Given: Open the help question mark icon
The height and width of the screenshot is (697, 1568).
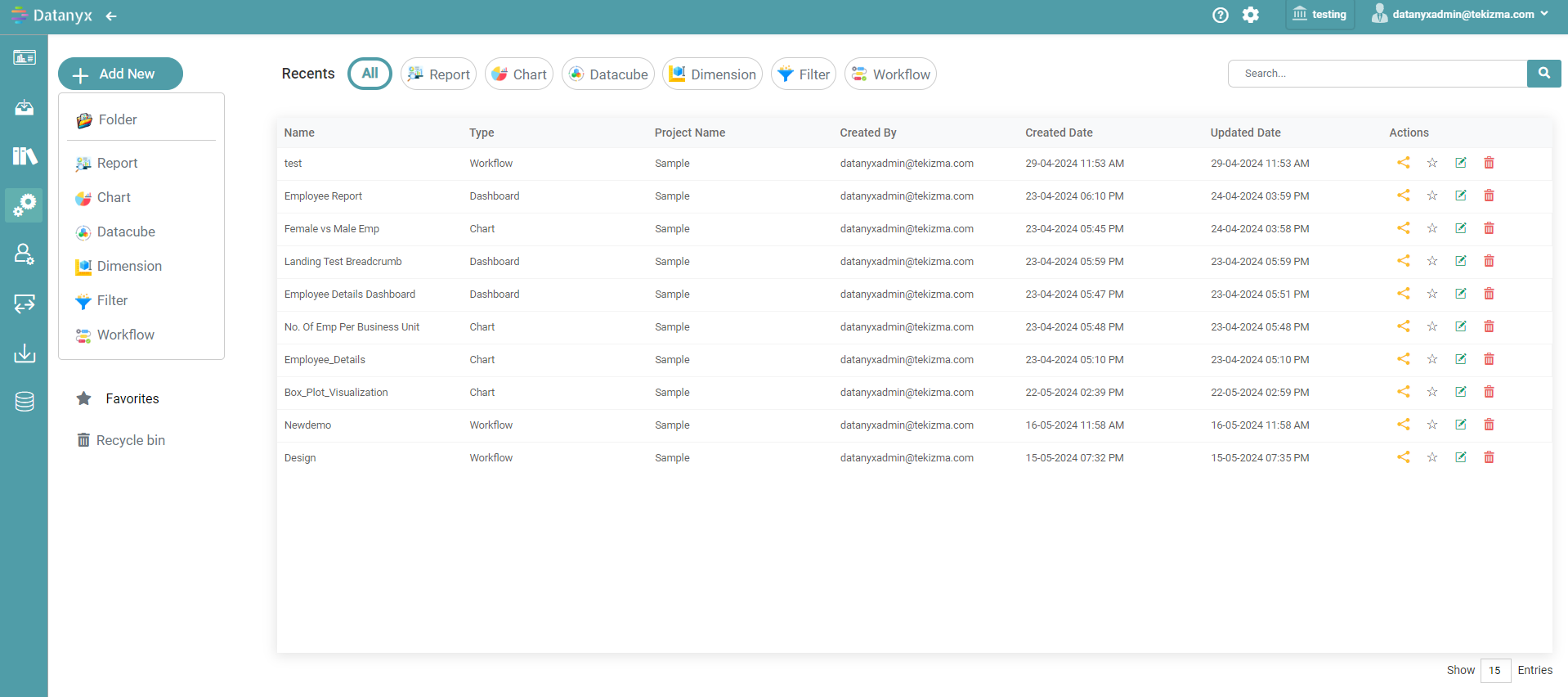Looking at the screenshot, I should 1220,15.
